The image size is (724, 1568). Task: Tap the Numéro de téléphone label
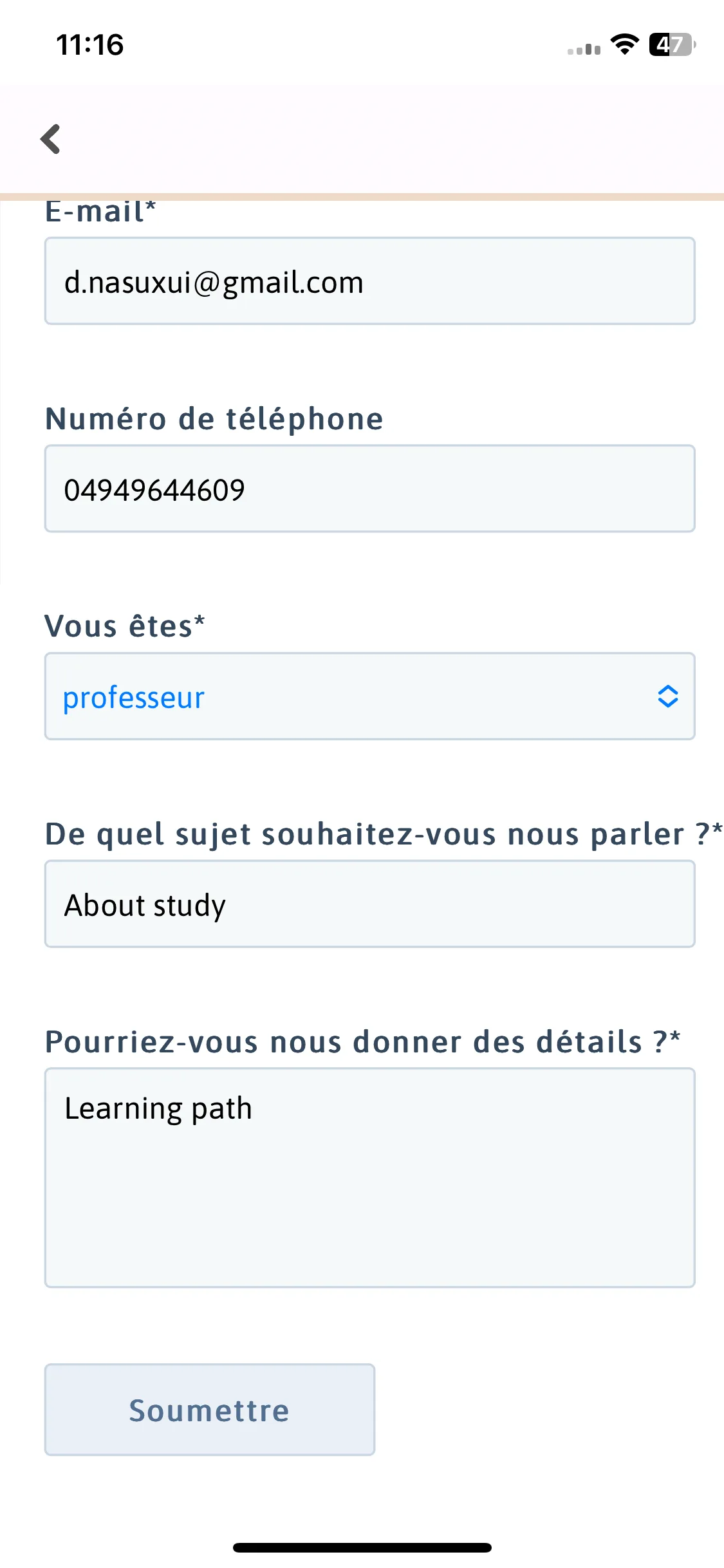(x=214, y=419)
